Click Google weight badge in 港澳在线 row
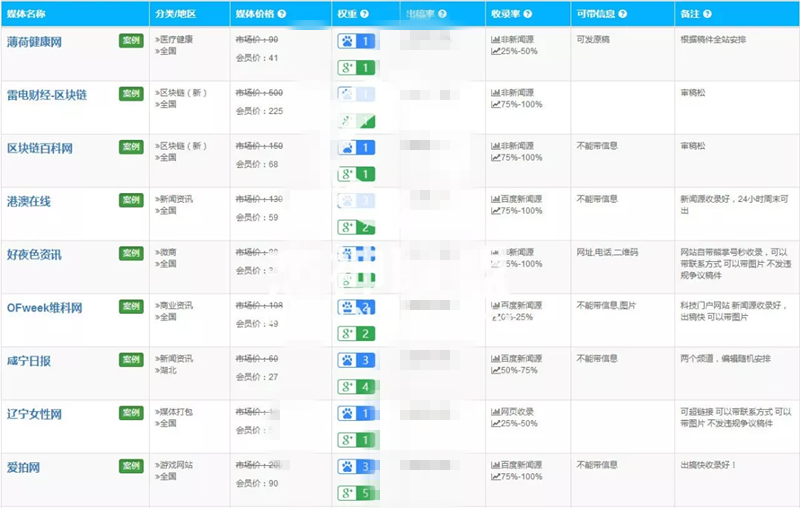 [356, 227]
